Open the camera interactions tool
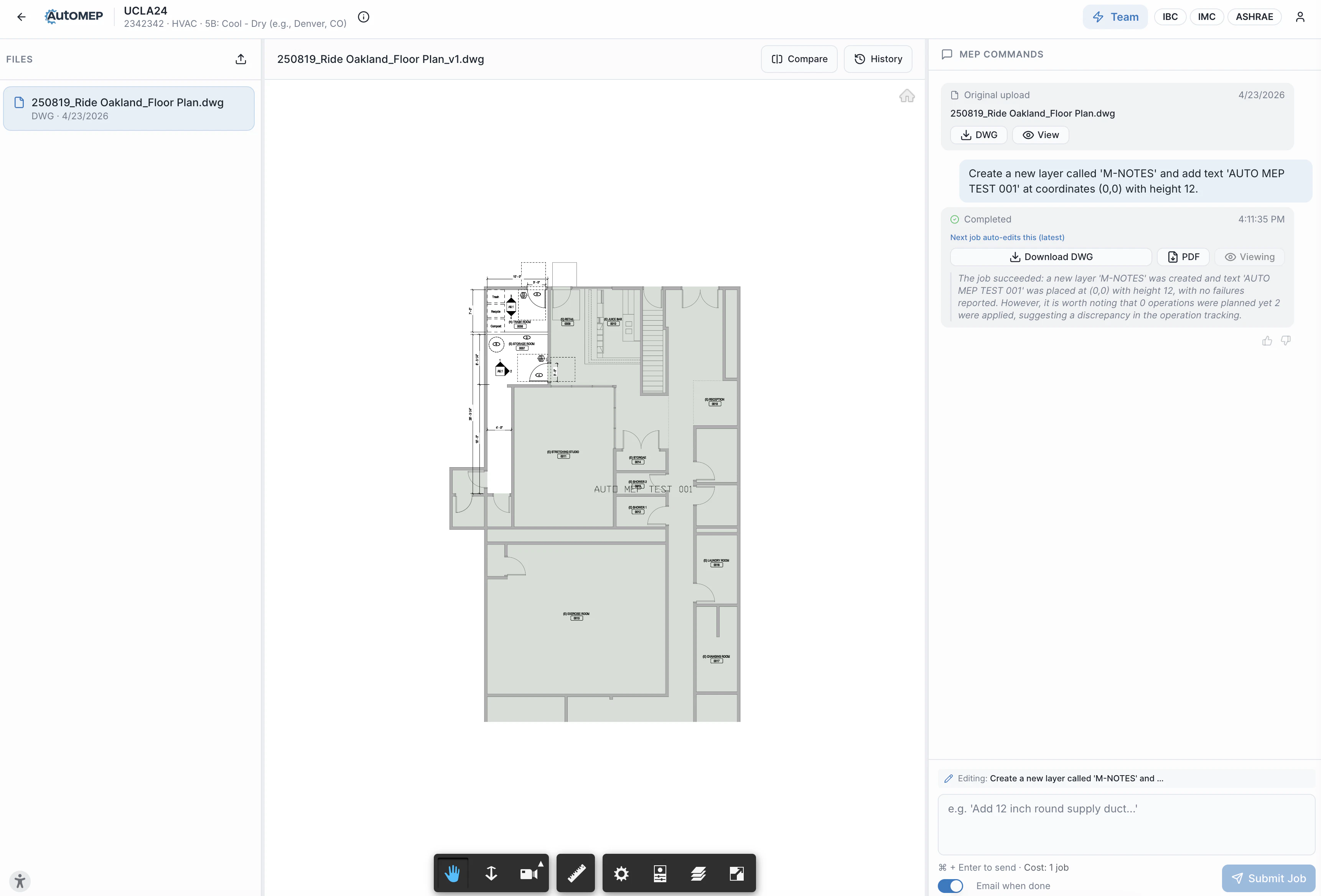Viewport: 1321px width, 896px height. point(529,874)
